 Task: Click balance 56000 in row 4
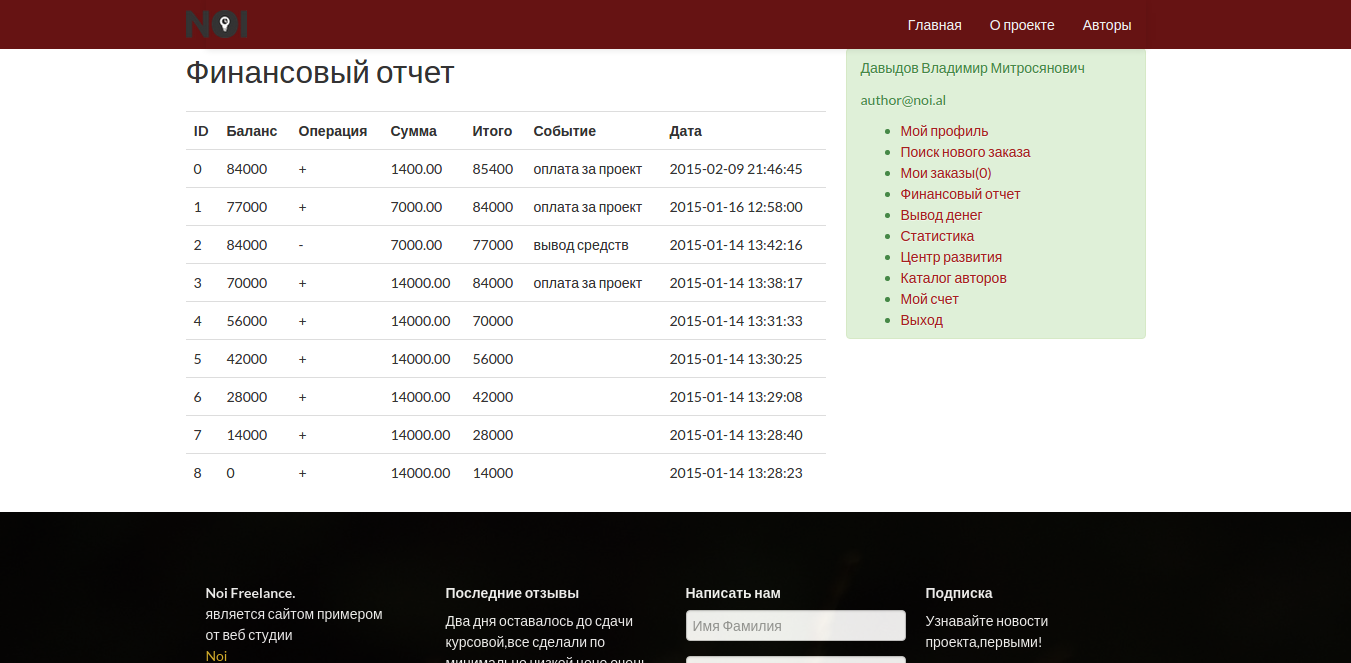point(247,321)
